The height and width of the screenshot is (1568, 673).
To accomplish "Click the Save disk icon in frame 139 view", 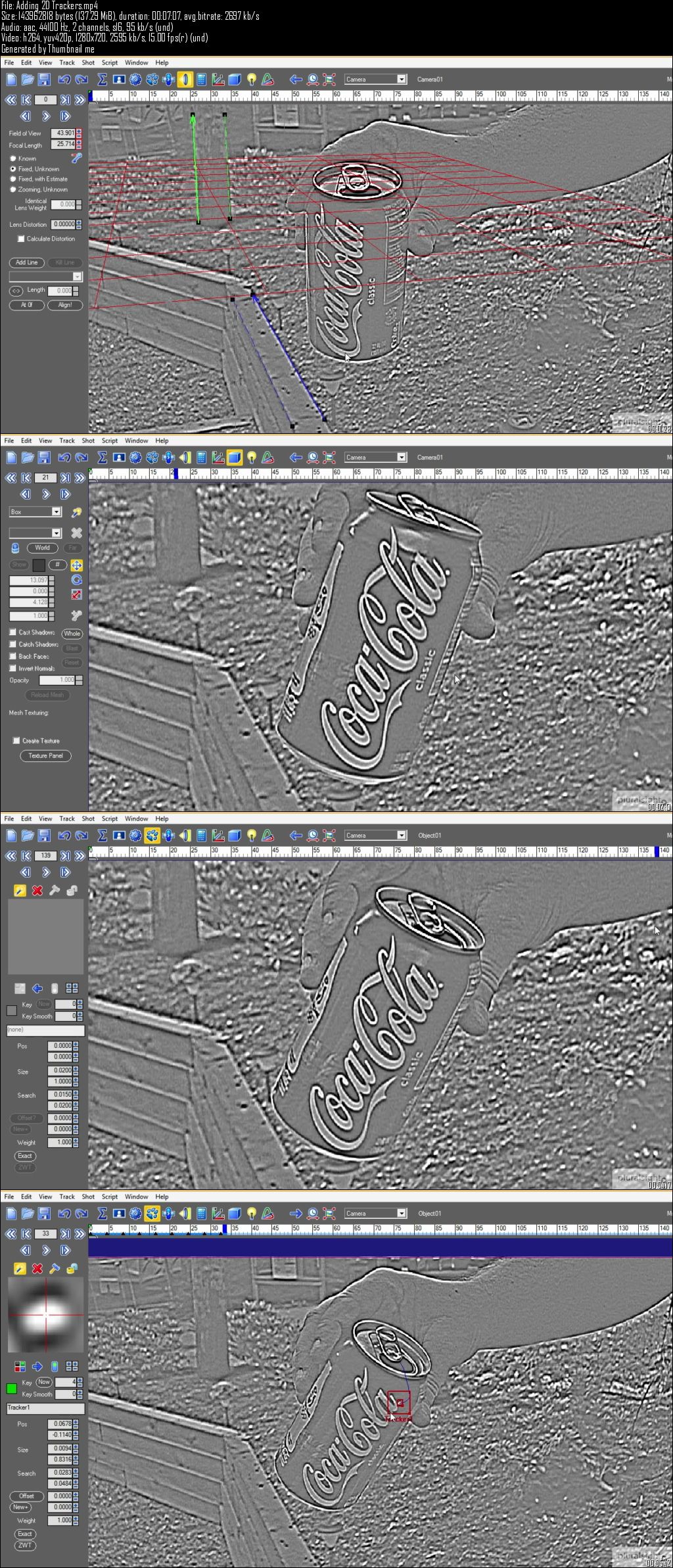I will click(x=44, y=836).
